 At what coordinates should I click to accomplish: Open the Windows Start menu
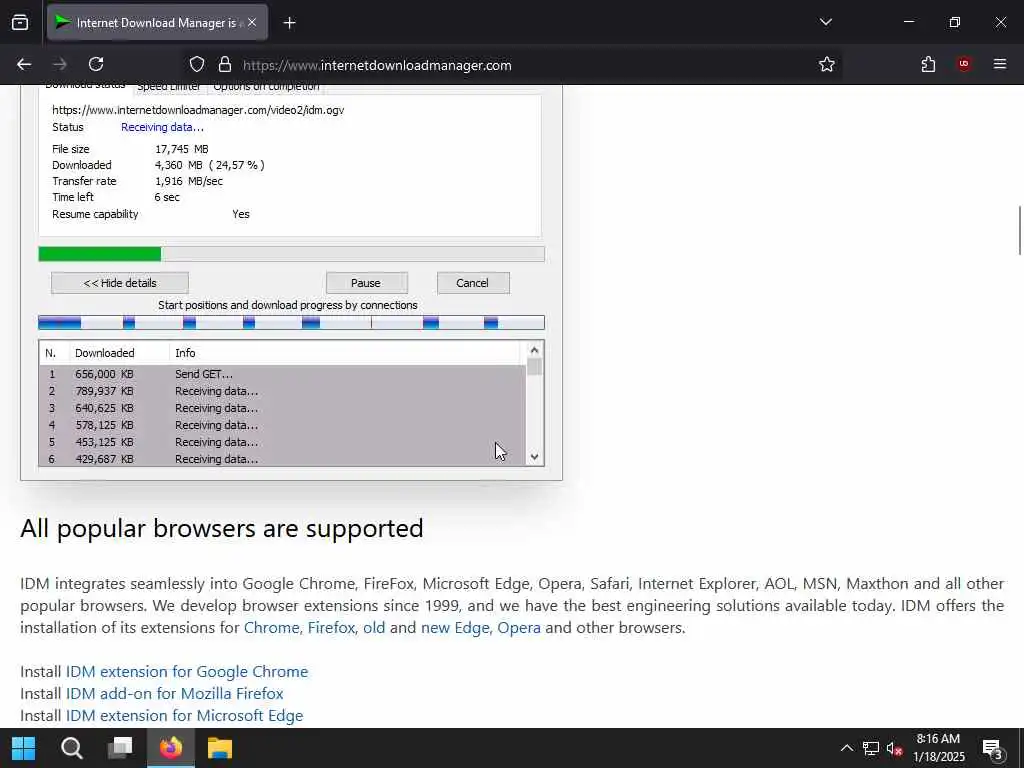click(24, 748)
